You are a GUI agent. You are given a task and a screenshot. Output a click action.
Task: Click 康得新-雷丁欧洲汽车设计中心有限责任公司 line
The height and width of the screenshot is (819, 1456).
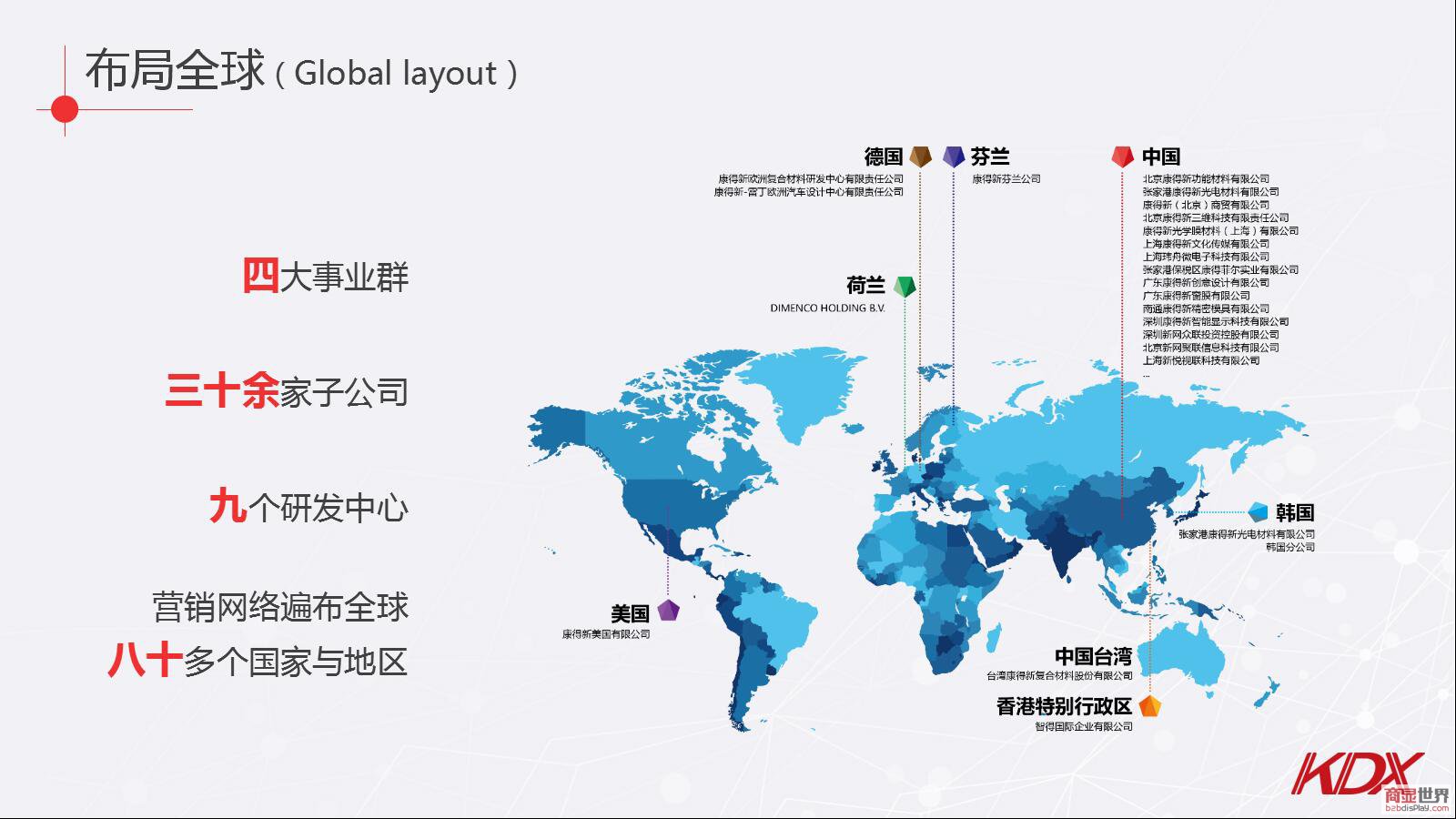(x=808, y=192)
